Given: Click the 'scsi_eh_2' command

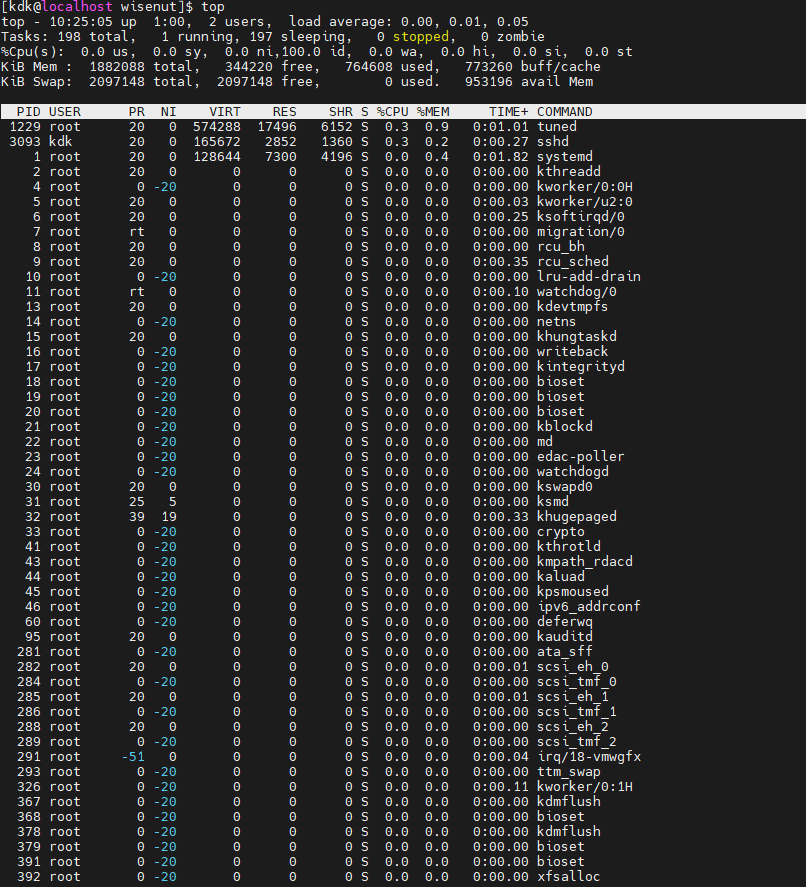Looking at the screenshot, I should [x=573, y=726].
